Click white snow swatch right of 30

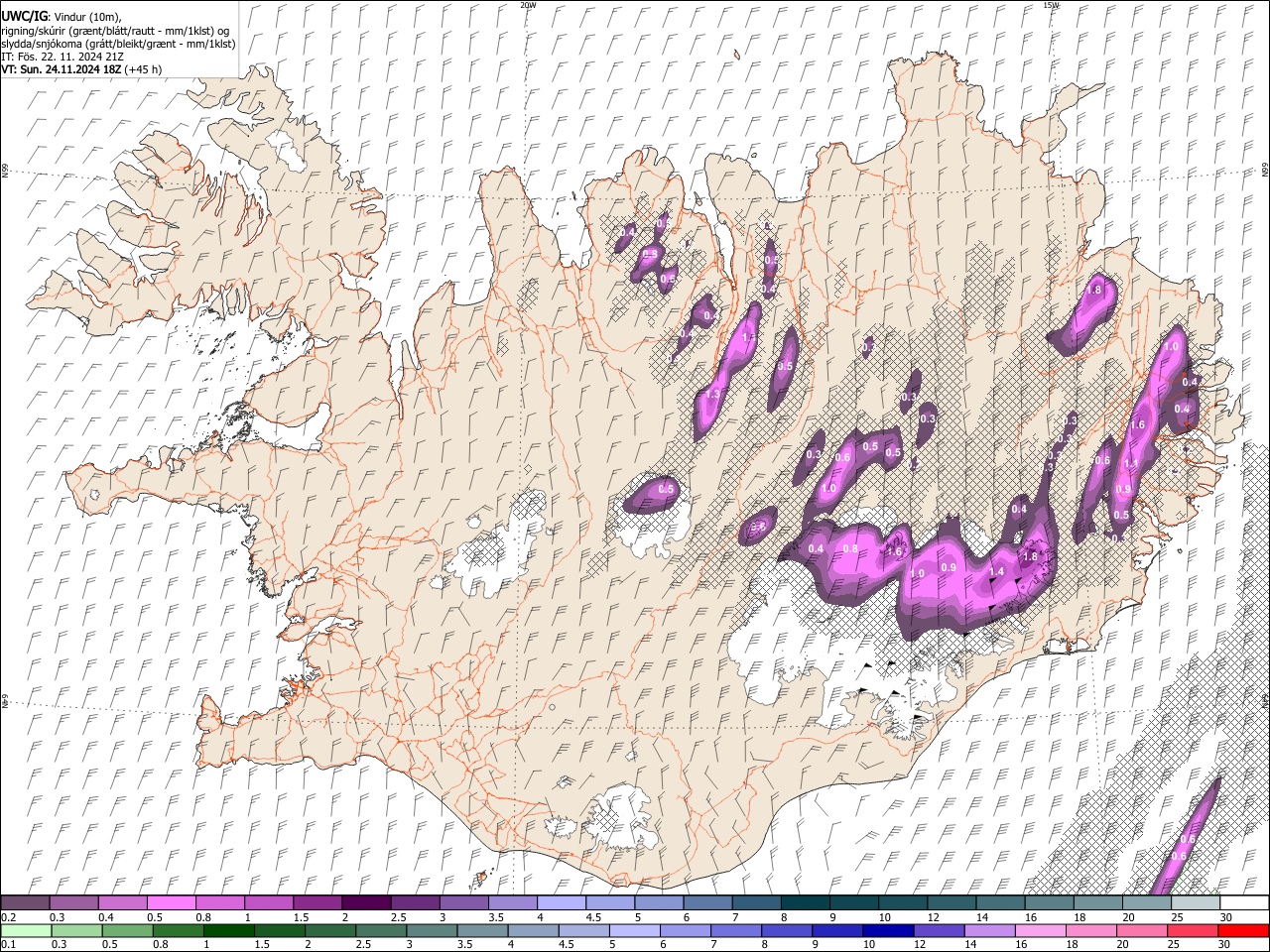(x=1244, y=903)
